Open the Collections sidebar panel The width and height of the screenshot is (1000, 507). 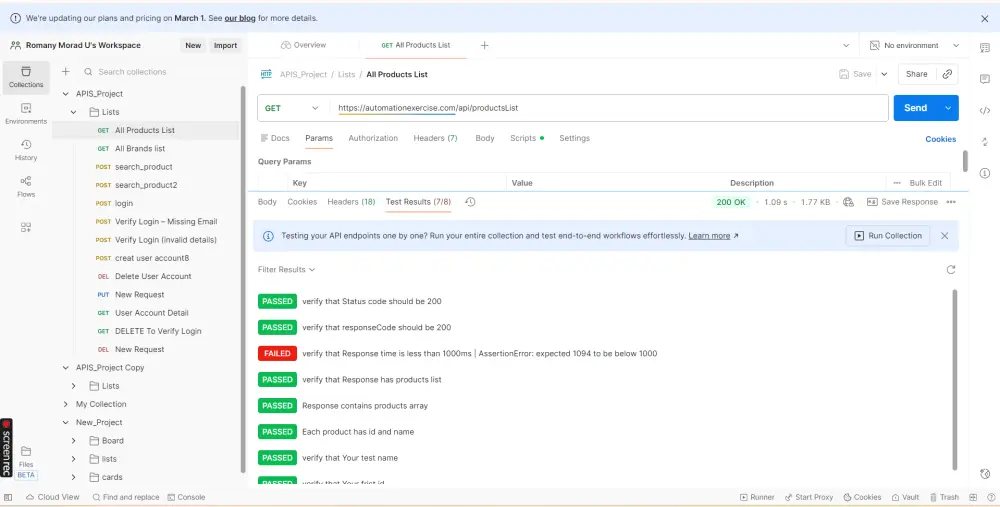click(x=26, y=77)
